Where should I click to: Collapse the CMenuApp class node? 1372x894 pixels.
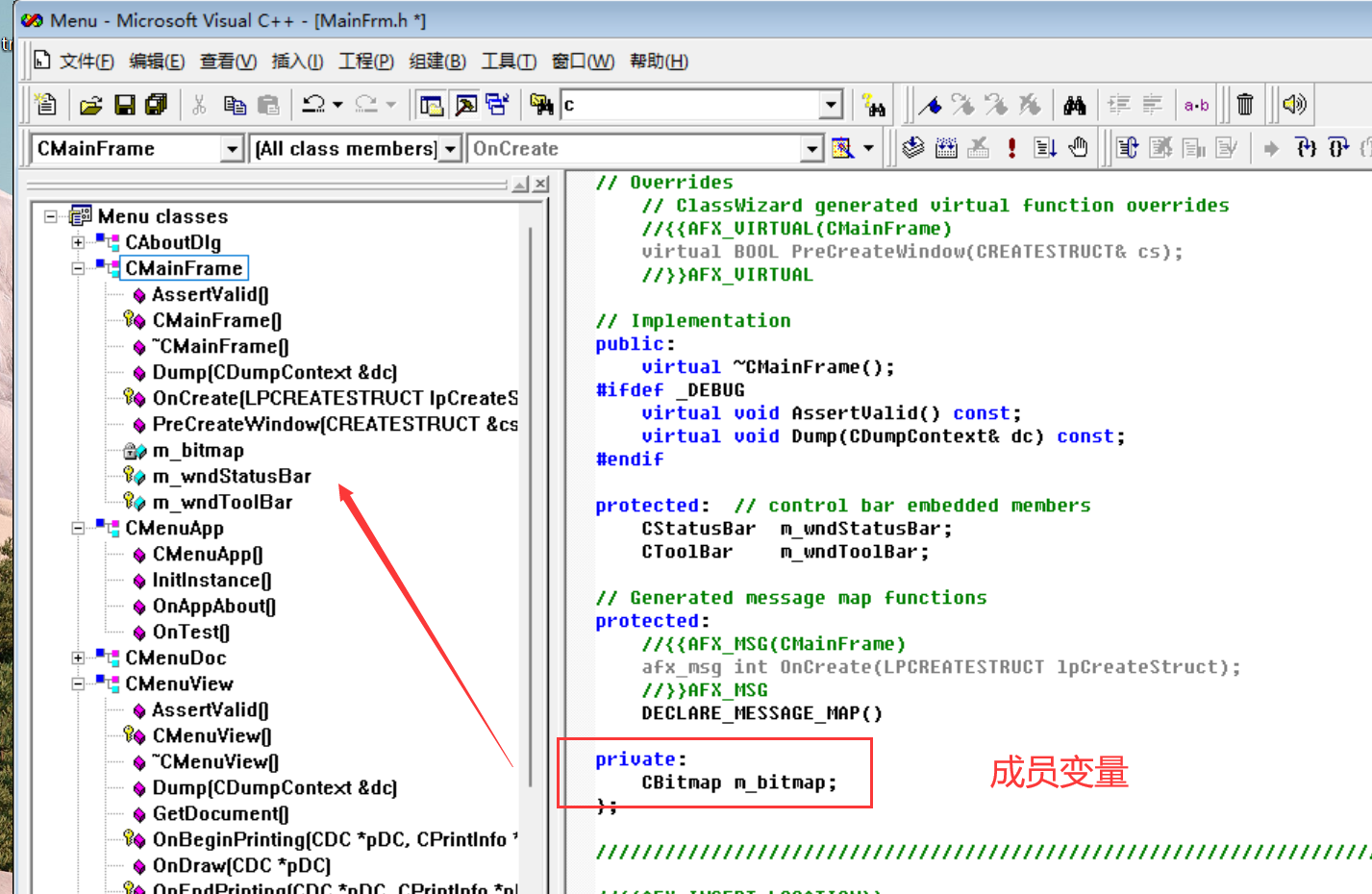78,528
